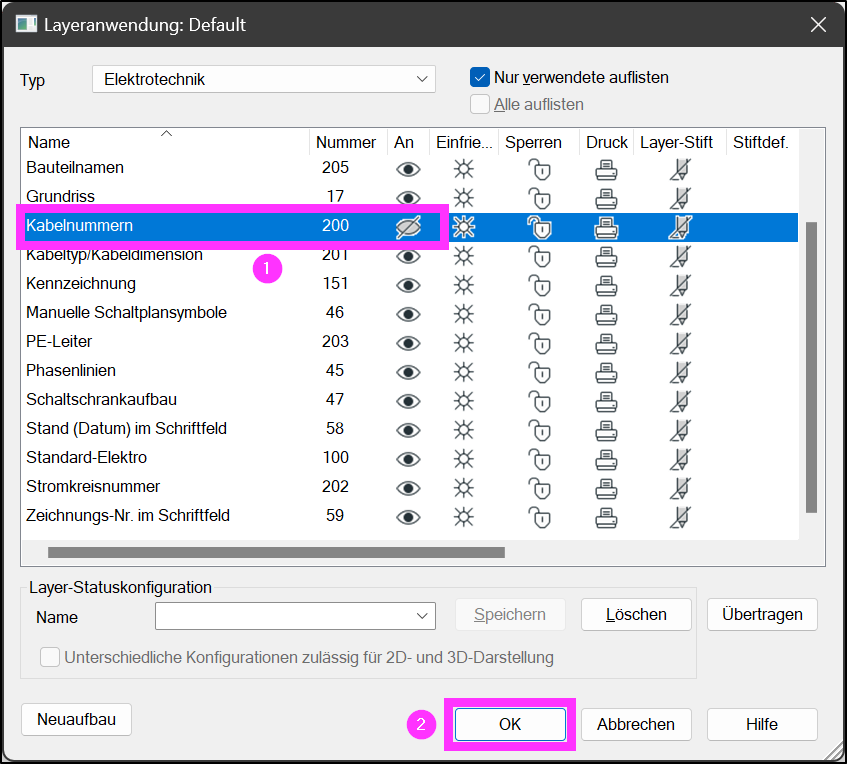Screen dimensions: 847x764
Task: Confirm with the OK button
Action: 510,724
